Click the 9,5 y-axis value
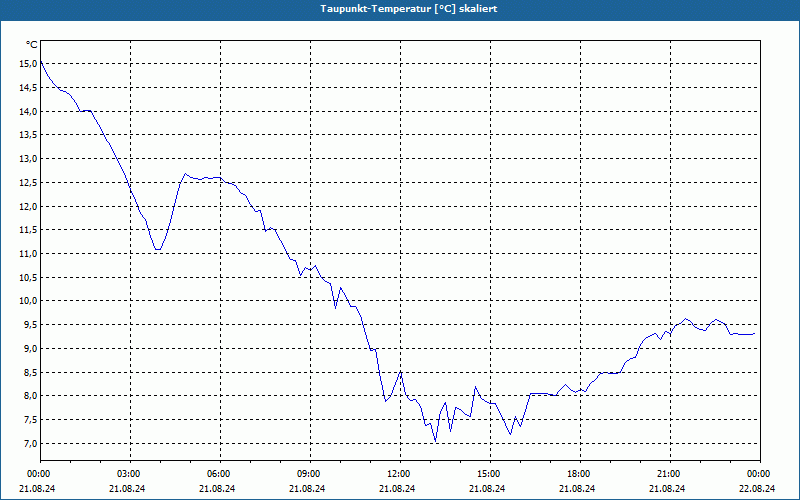The height and width of the screenshot is (500, 800). tap(31, 324)
